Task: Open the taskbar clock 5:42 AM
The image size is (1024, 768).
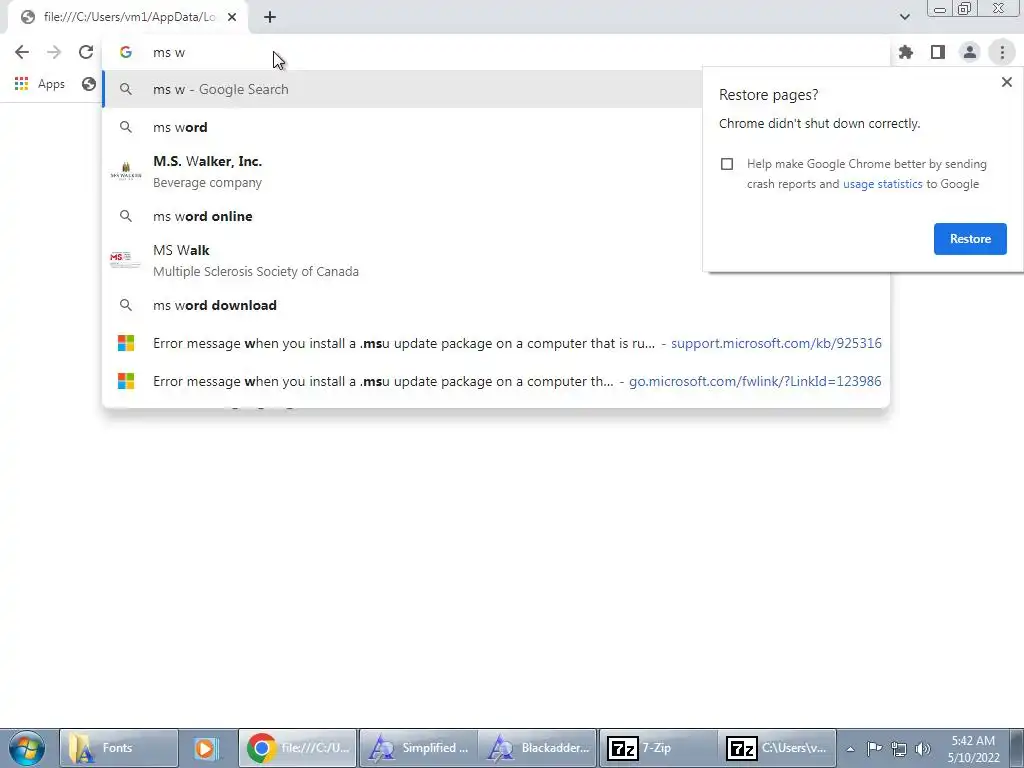Action: [973, 749]
